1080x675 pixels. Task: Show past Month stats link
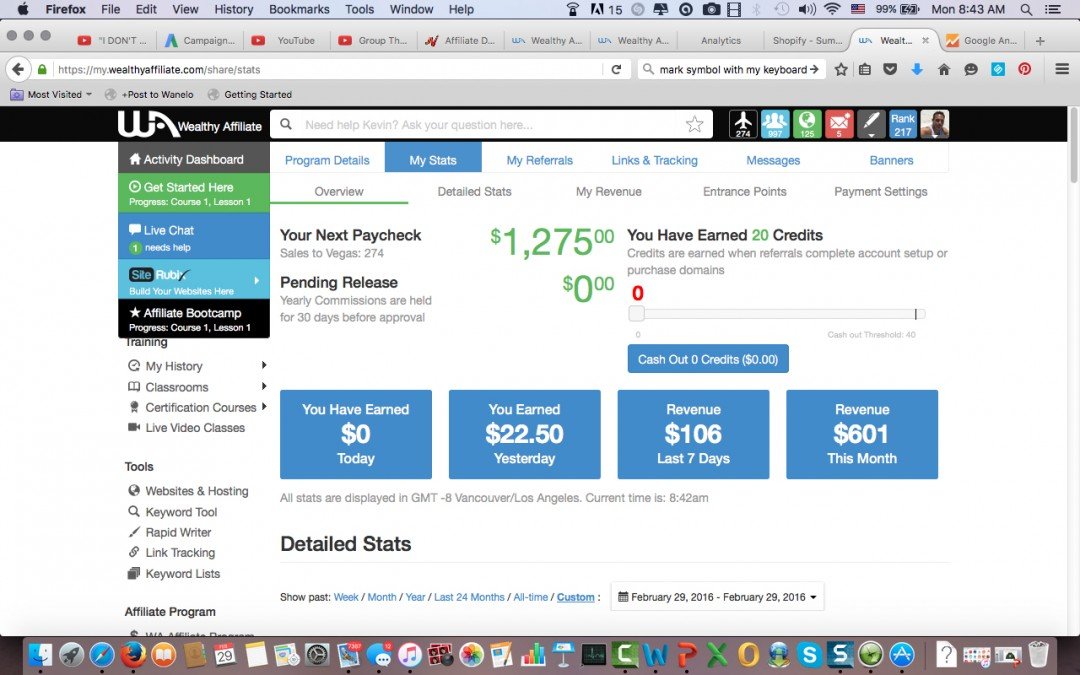click(x=382, y=597)
